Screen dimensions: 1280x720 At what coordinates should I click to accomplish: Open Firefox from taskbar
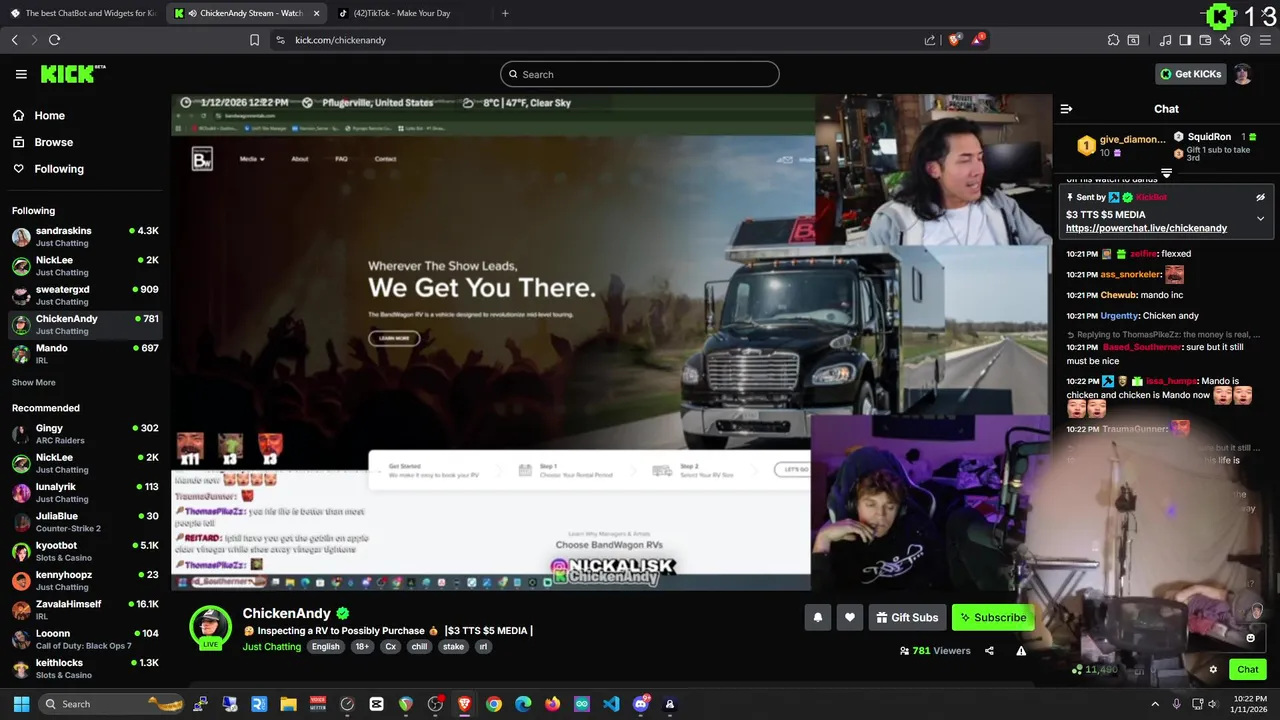coord(552,704)
